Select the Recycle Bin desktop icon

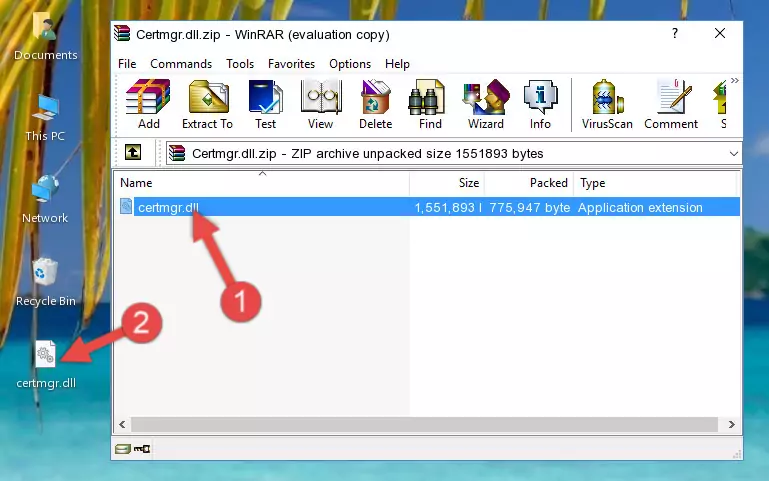tap(46, 282)
